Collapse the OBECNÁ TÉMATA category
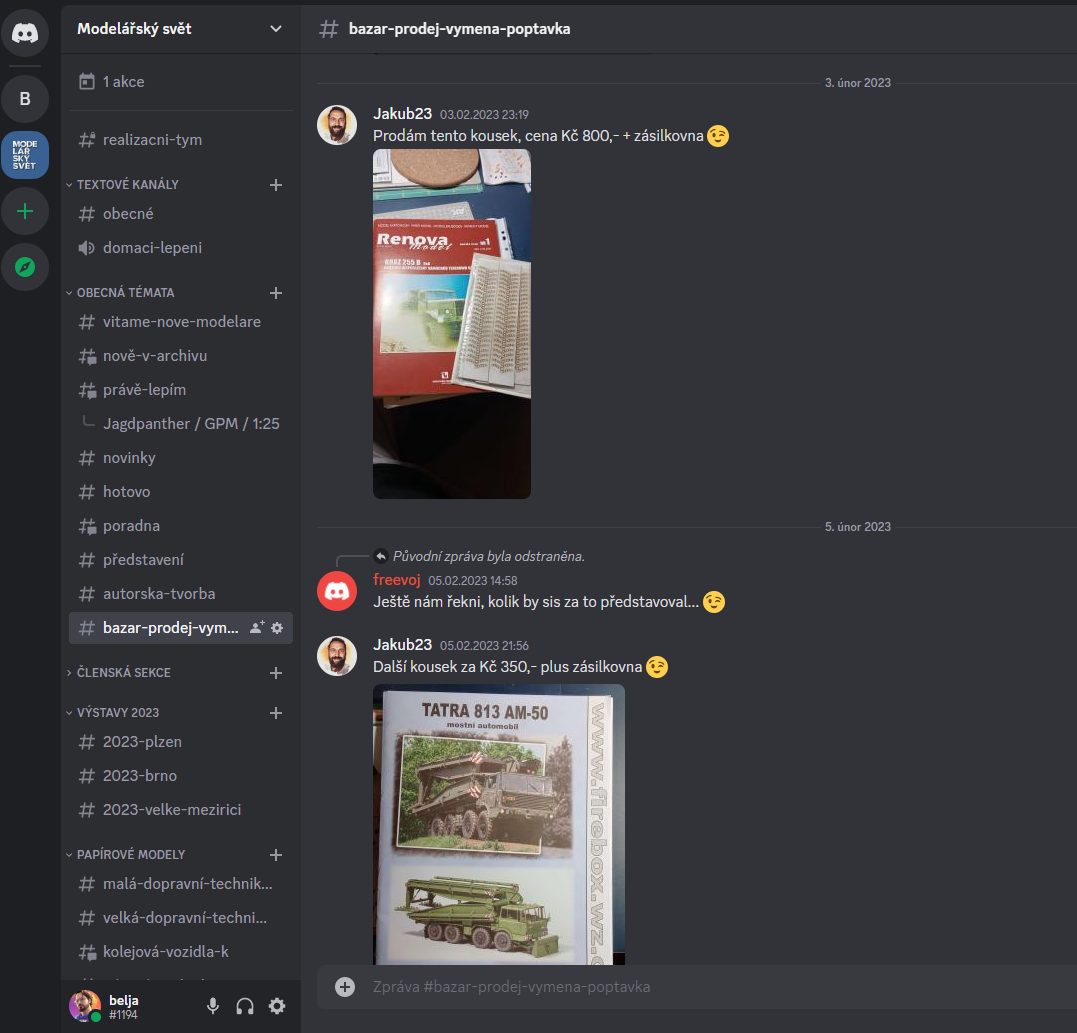The width and height of the screenshot is (1077, 1033). pos(120,293)
